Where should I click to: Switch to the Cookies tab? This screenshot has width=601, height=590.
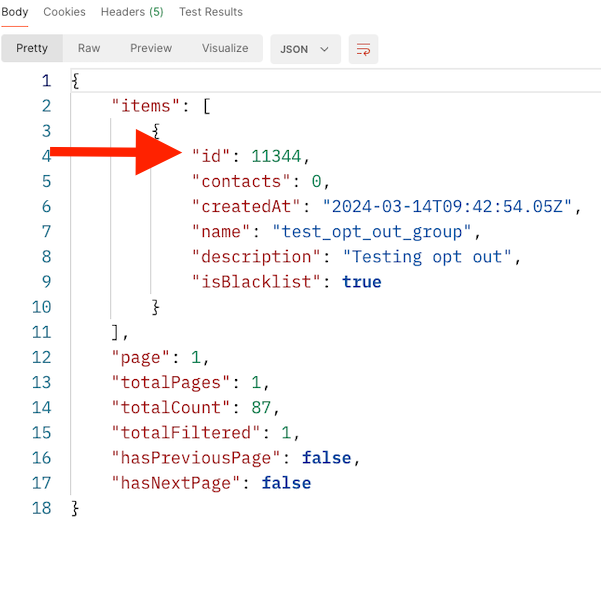click(x=64, y=12)
